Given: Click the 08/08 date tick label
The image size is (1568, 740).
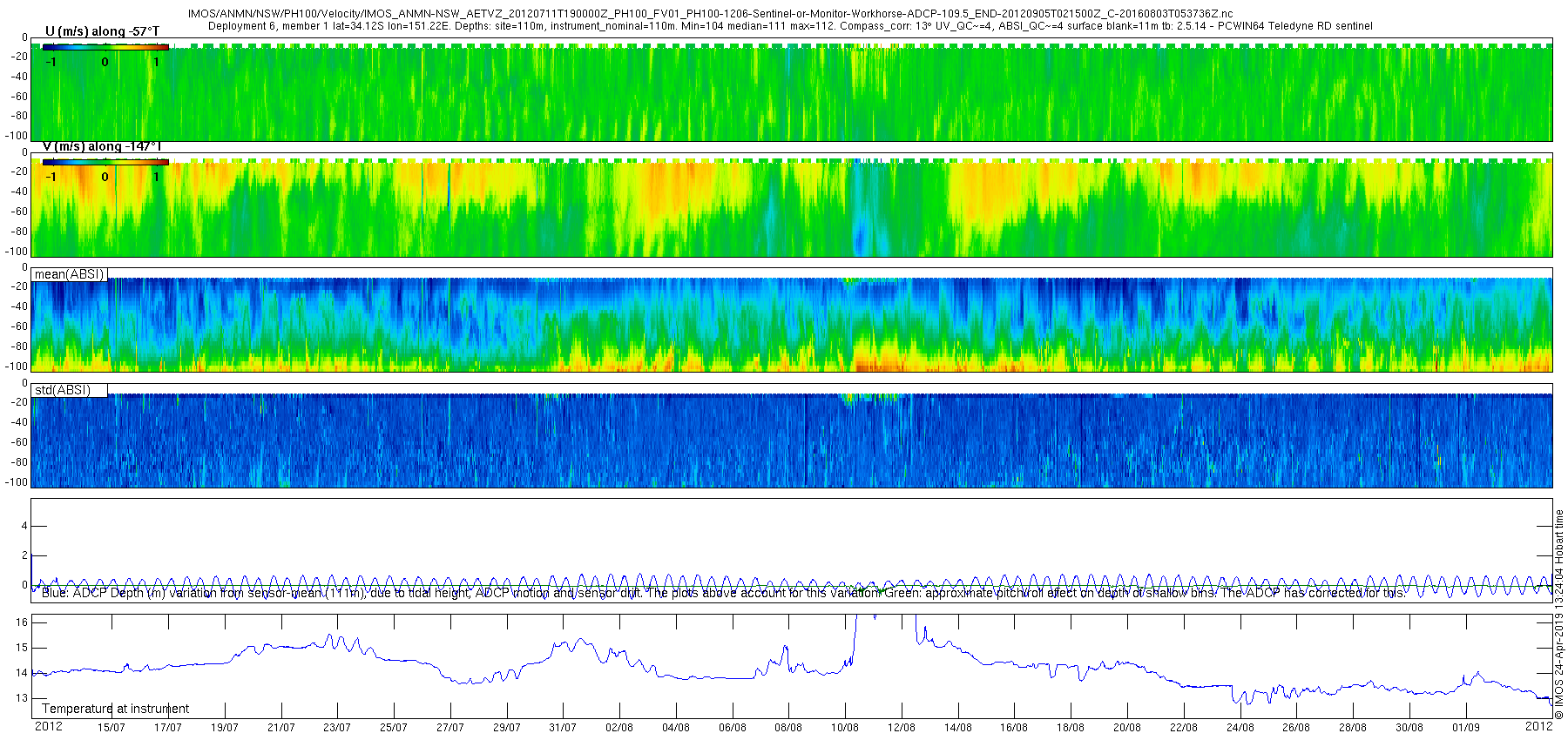Looking at the screenshot, I should coord(788,728).
